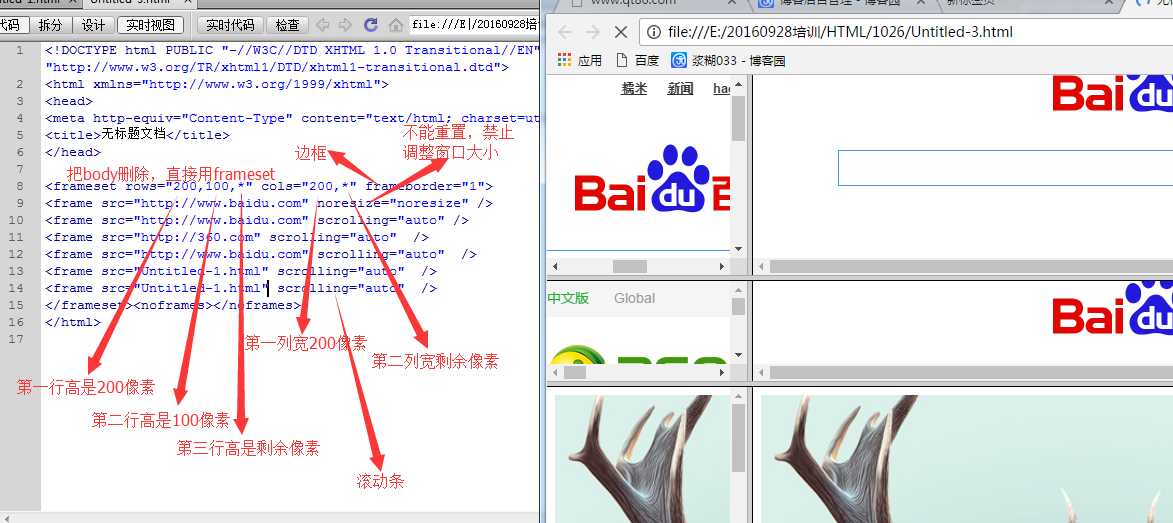Viewport: 1173px width, 523px height.
Task: Click vertical scrollbar thumb of first Baidu frame
Action: (x=738, y=118)
